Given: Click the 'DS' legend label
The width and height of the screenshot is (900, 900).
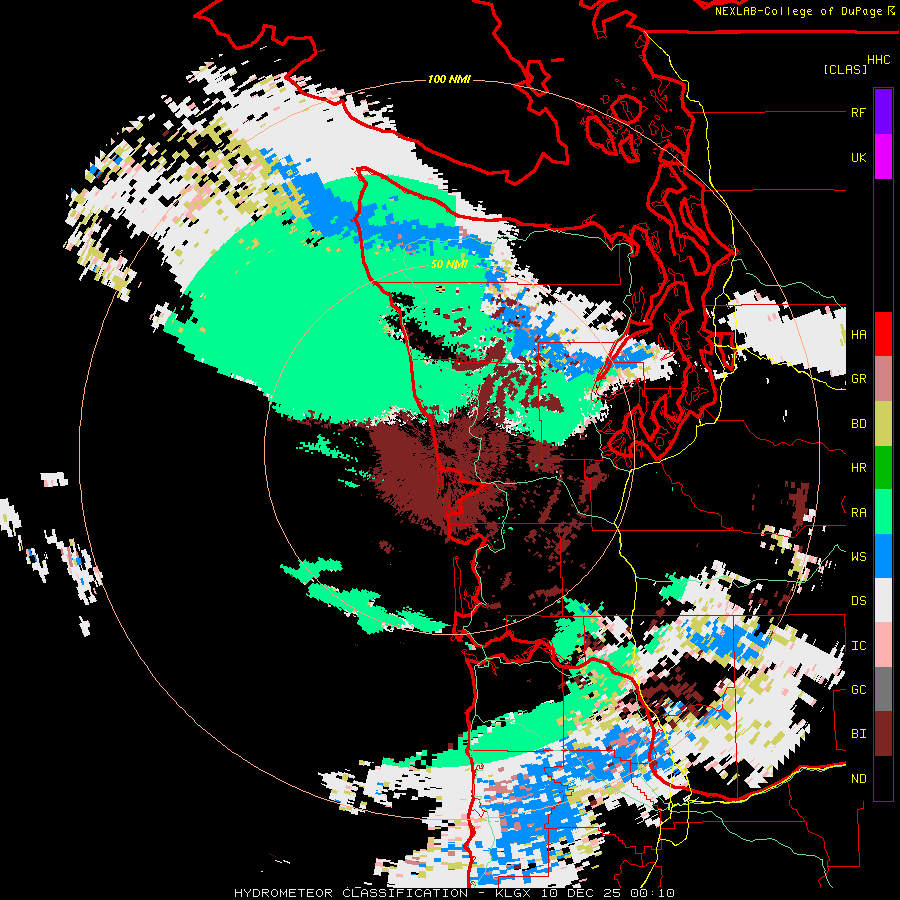Looking at the screenshot, I should pos(858,601).
